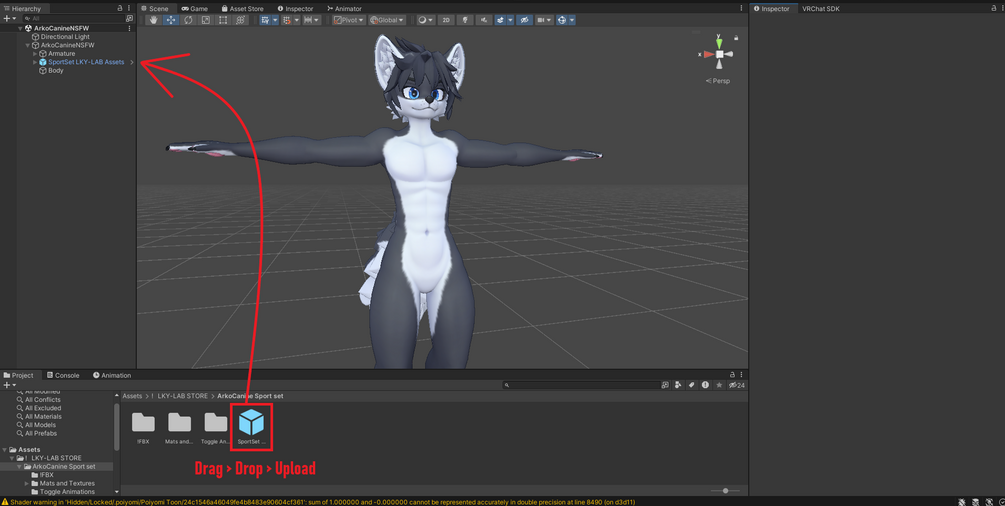This screenshot has width=1005, height=506.
Task: Select the SportSet prefab asset
Action: coord(251,426)
